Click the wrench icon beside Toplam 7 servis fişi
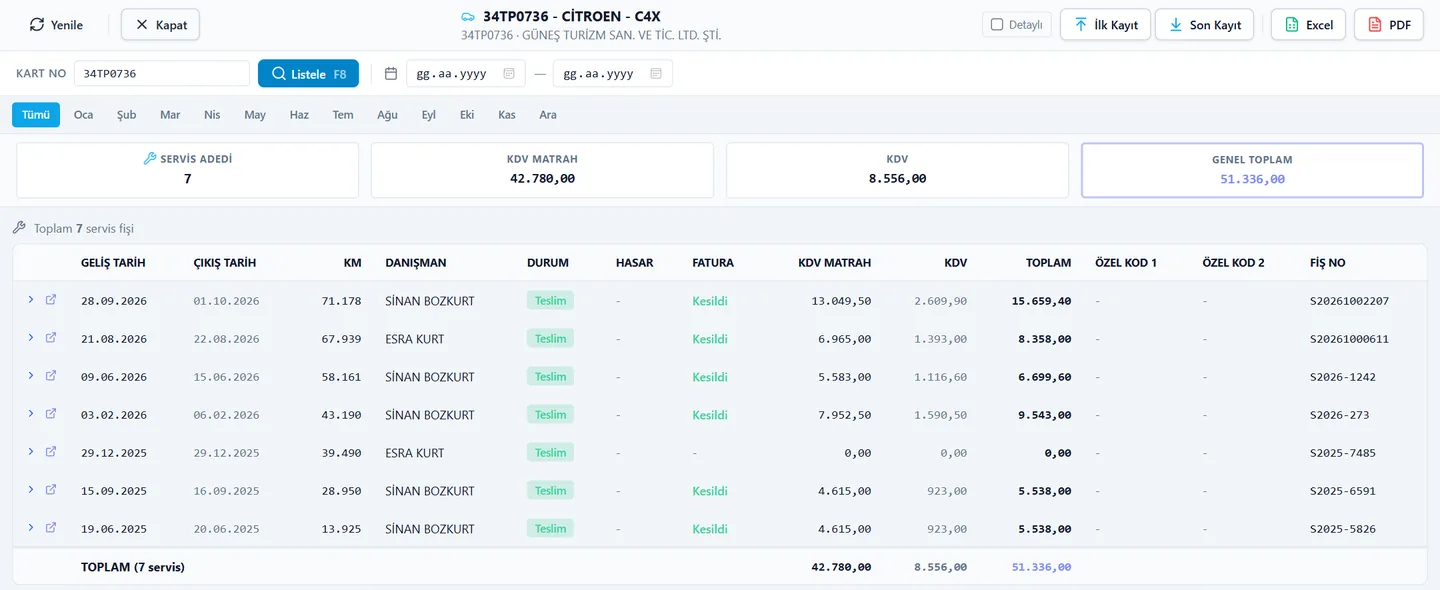The width and height of the screenshot is (1440, 590). [x=19, y=228]
